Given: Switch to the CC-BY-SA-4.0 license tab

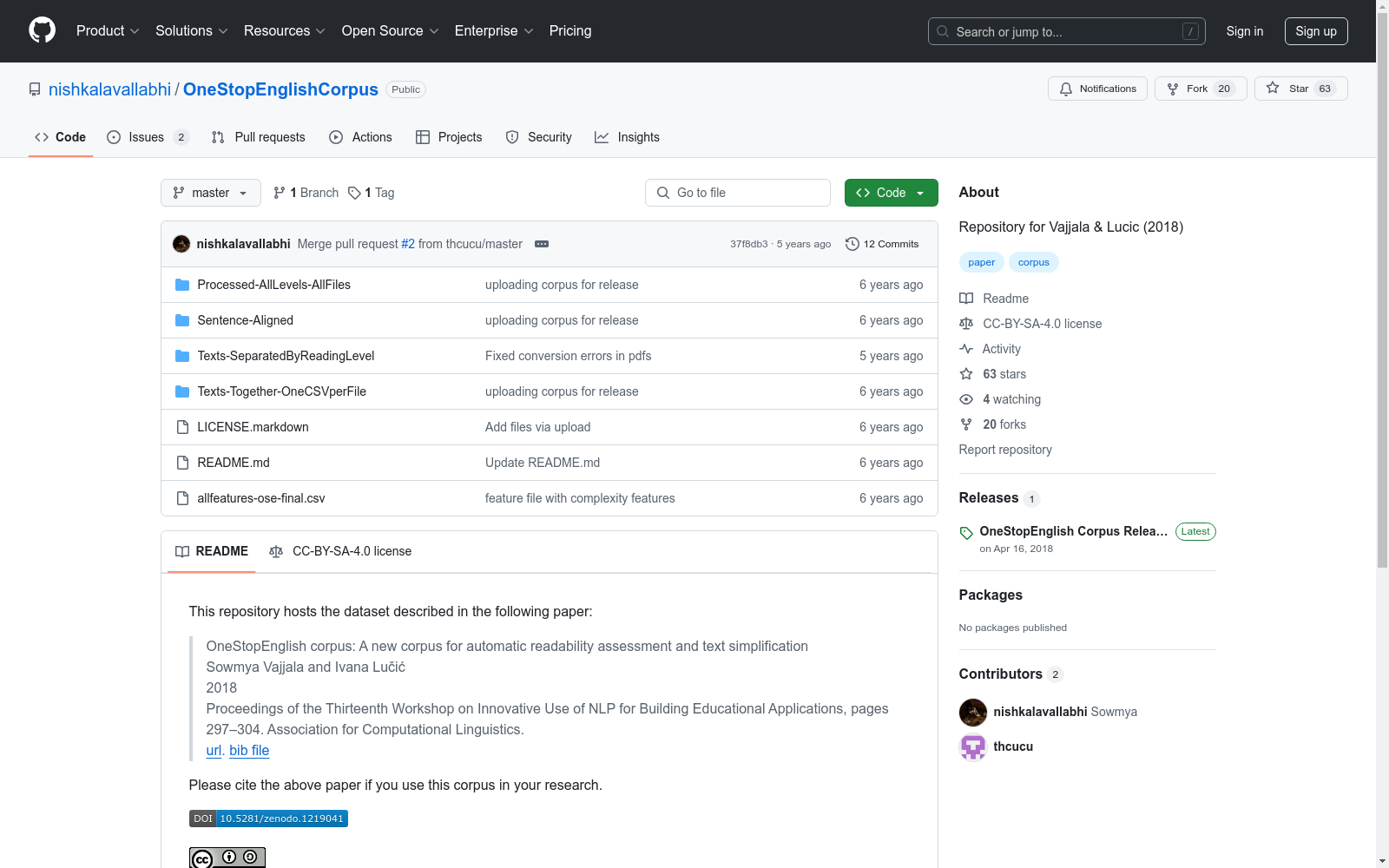Looking at the screenshot, I should tap(340, 551).
